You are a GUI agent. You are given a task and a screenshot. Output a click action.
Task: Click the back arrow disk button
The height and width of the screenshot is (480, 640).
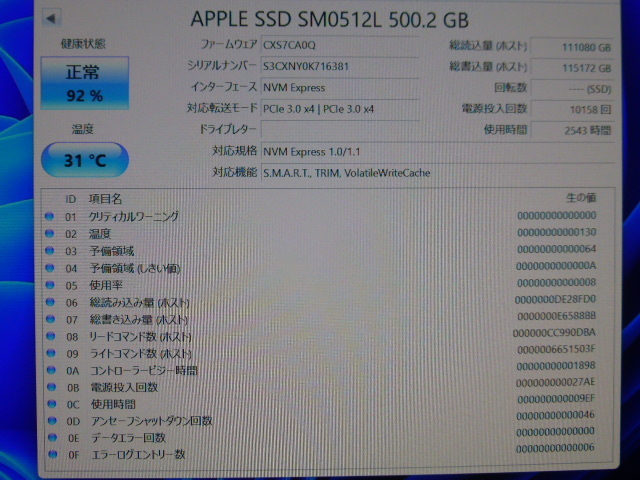(x=51, y=18)
